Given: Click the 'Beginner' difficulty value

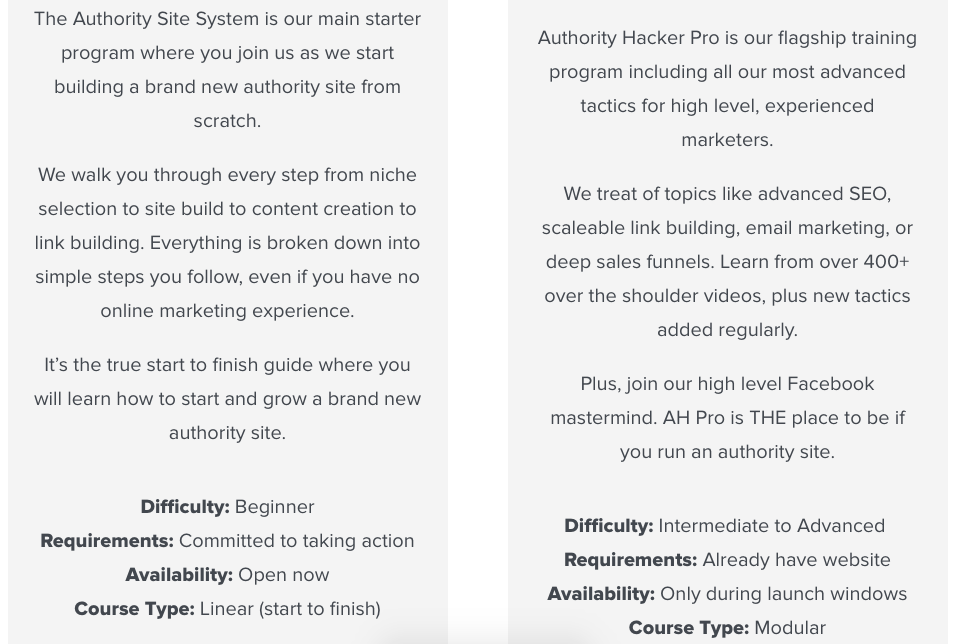Looking at the screenshot, I should pos(274,507).
